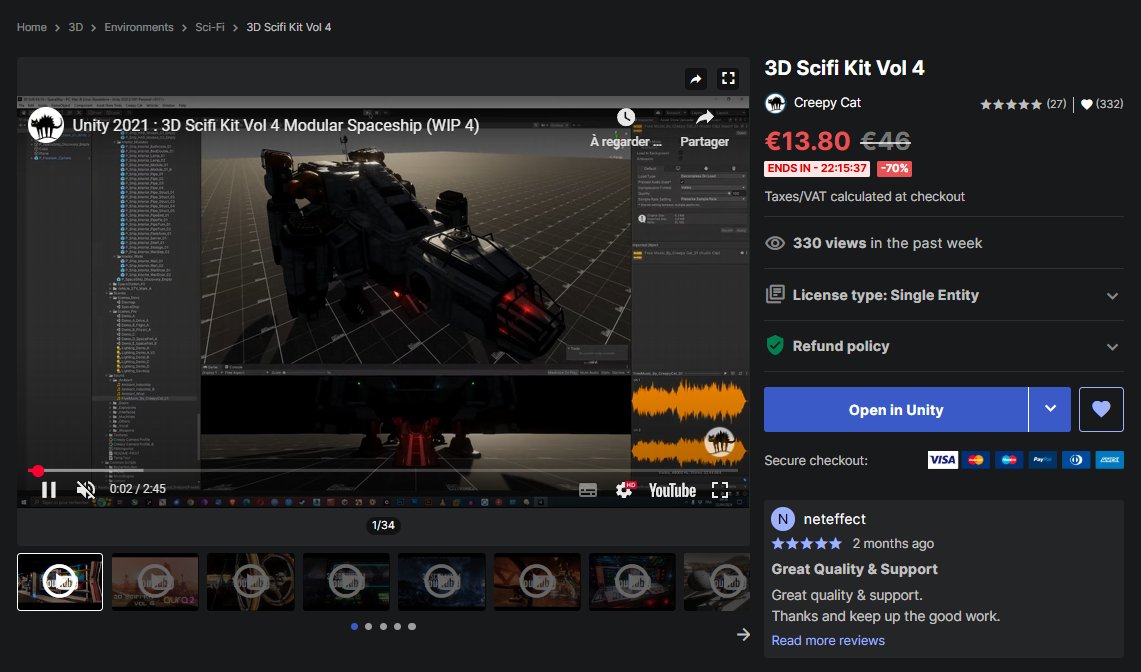Image resolution: width=1141 pixels, height=672 pixels.
Task: Select the first video thumbnail
Action: [x=60, y=582]
